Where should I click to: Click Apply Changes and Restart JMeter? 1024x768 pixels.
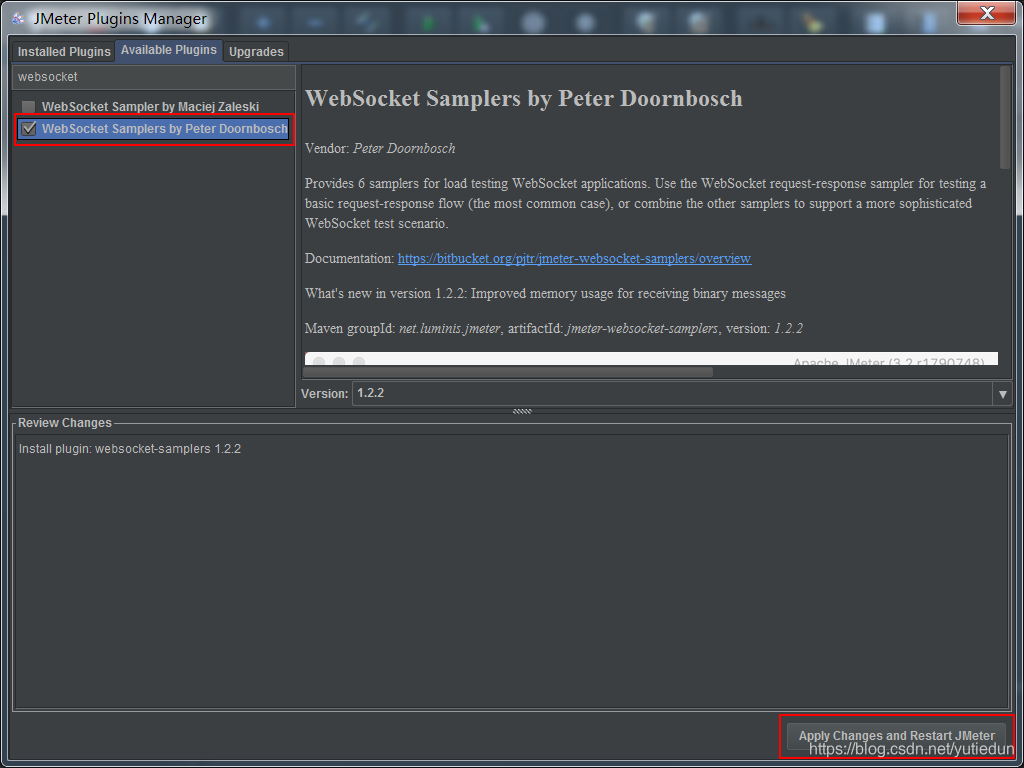[x=895, y=735]
